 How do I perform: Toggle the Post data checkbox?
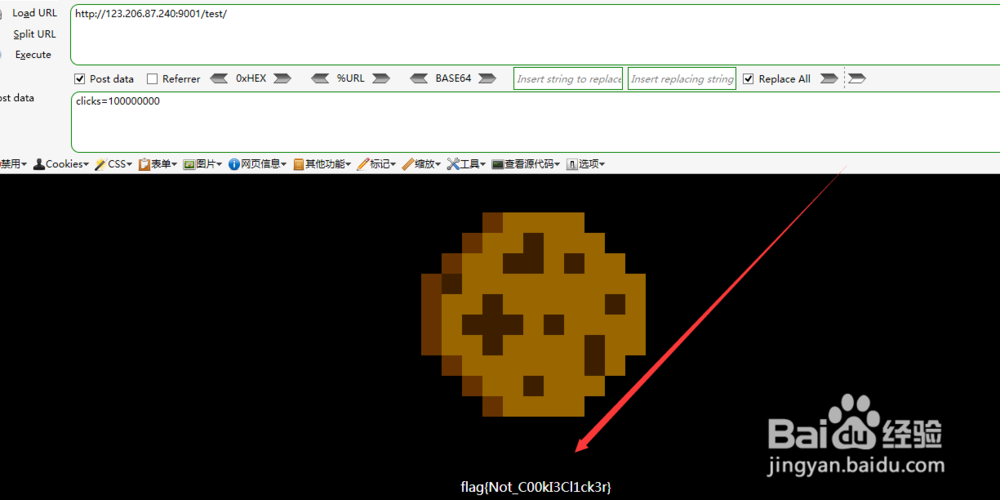80,79
